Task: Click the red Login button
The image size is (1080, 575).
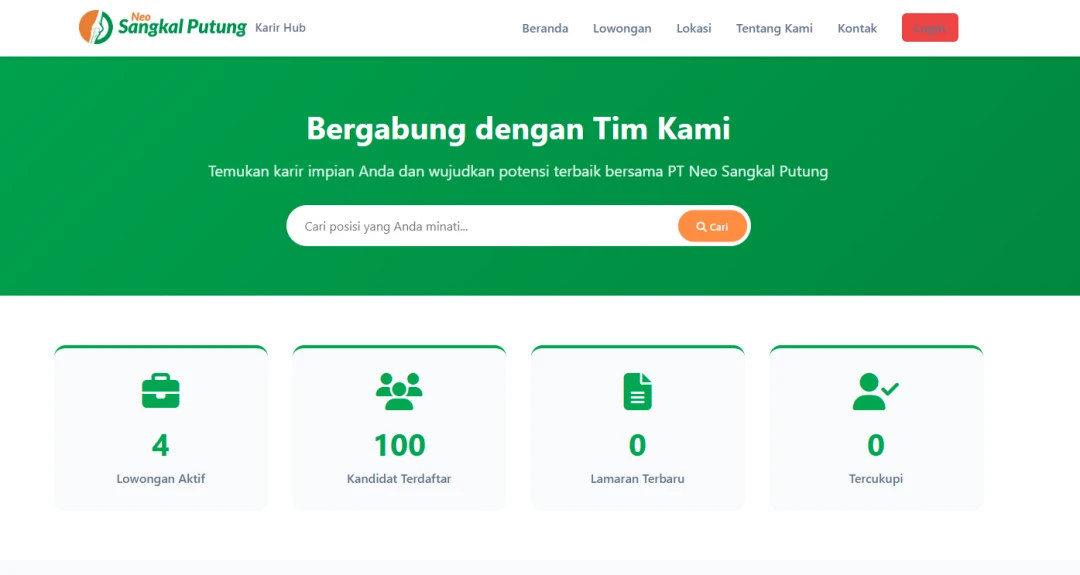Action: click(x=930, y=28)
